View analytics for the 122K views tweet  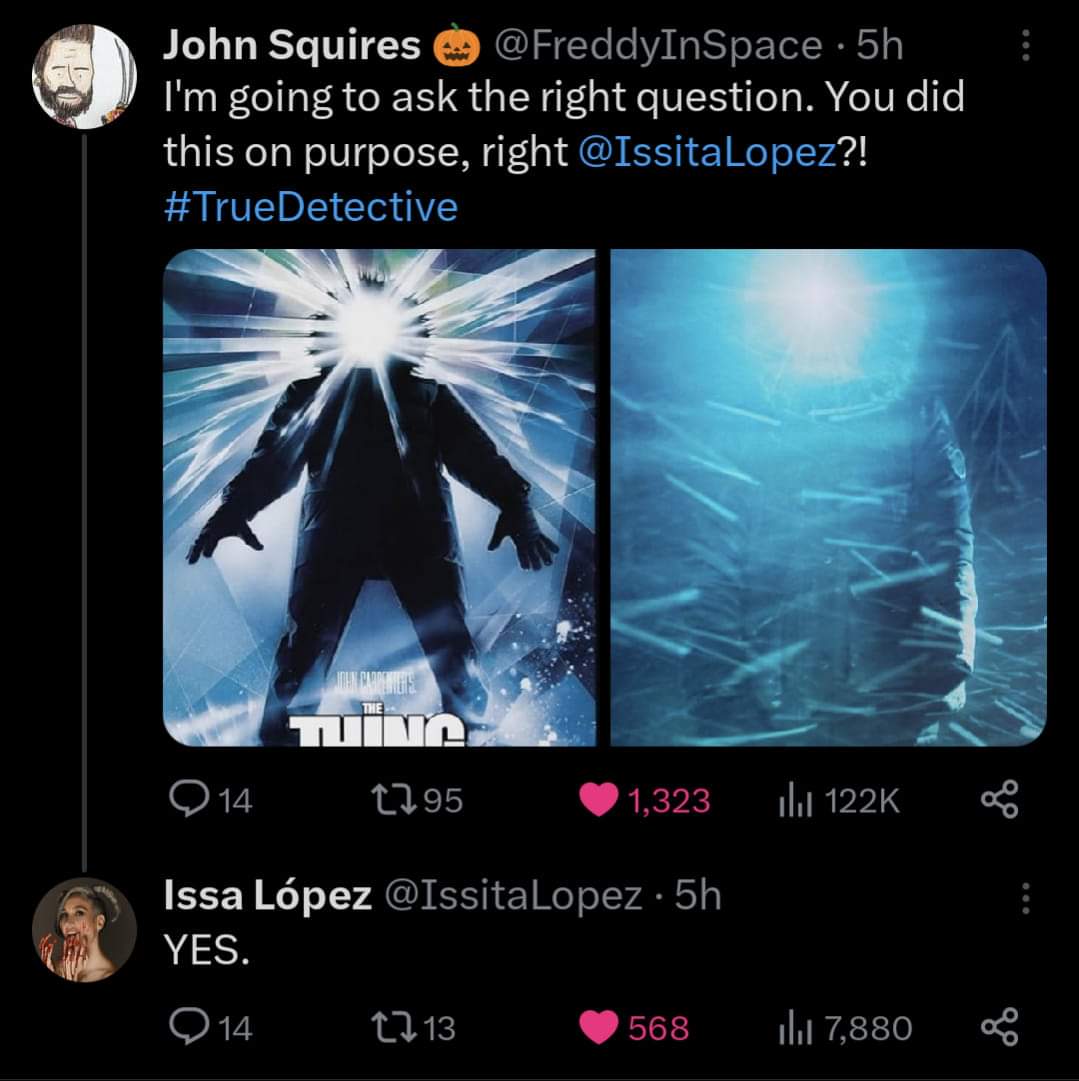pos(792,800)
